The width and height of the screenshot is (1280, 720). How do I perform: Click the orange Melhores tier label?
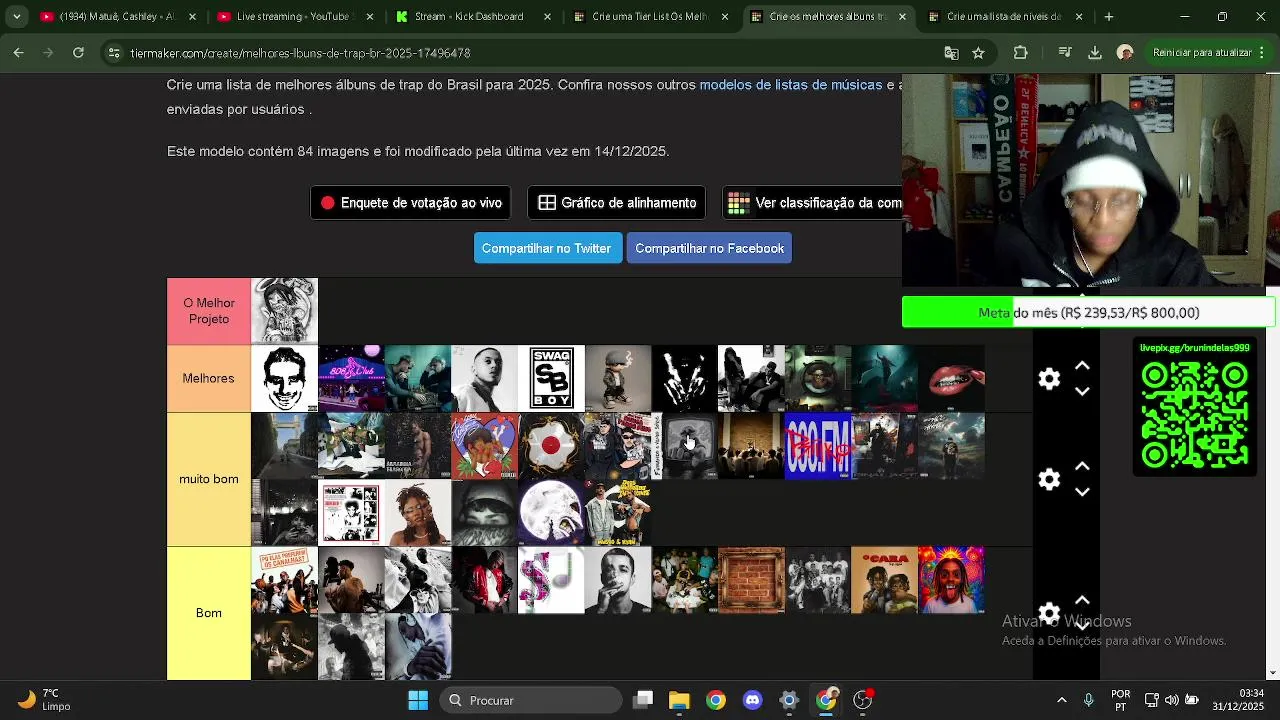tap(209, 378)
